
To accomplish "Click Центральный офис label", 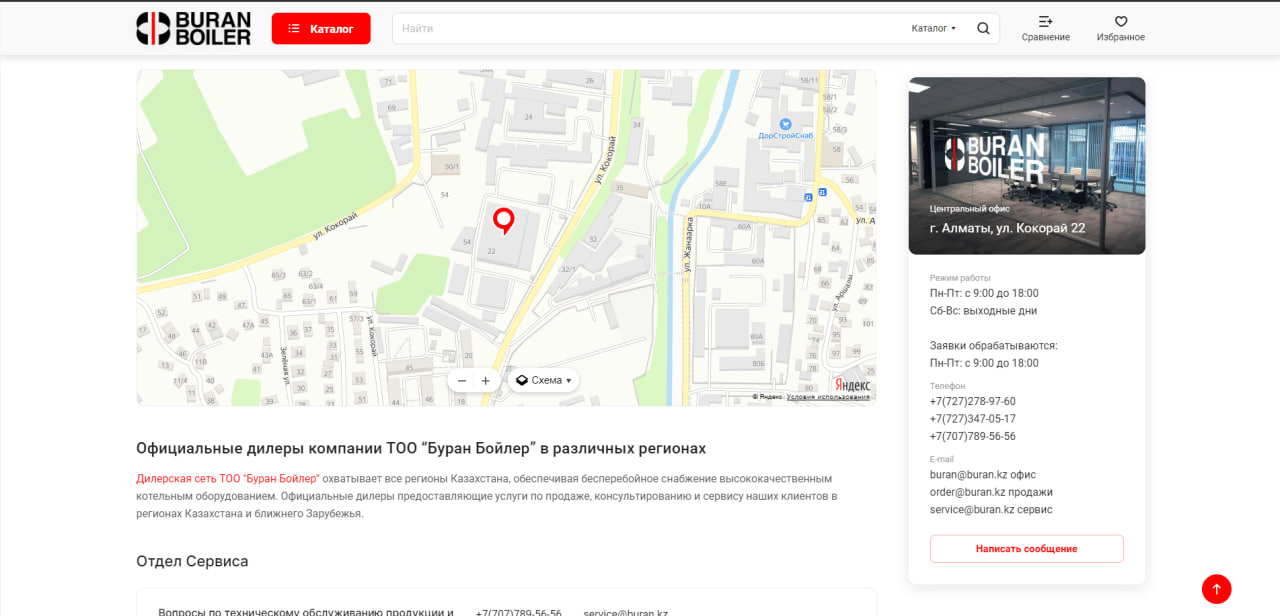I will click(969, 209).
